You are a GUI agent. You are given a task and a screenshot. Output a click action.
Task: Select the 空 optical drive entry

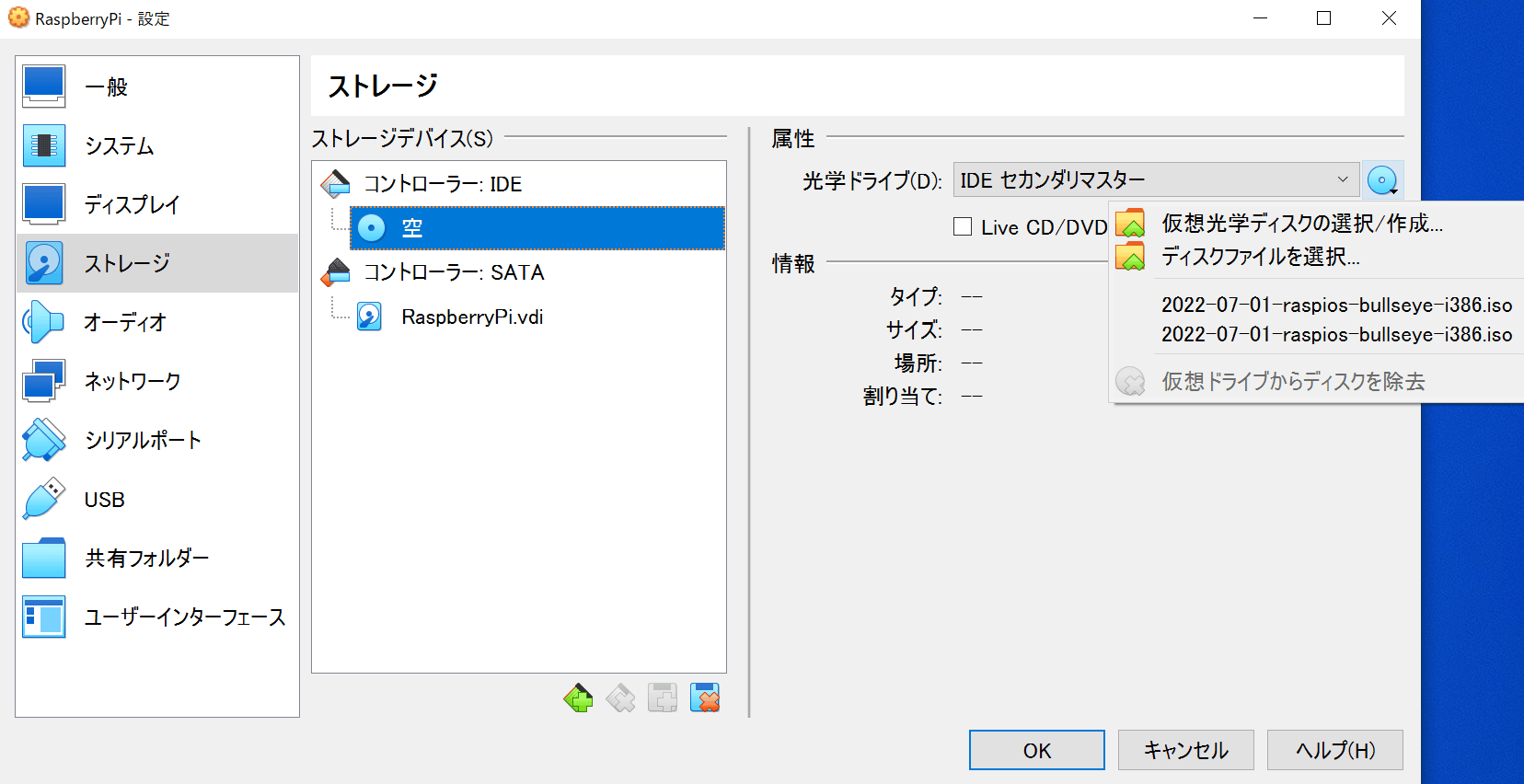[x=537, y=228]
